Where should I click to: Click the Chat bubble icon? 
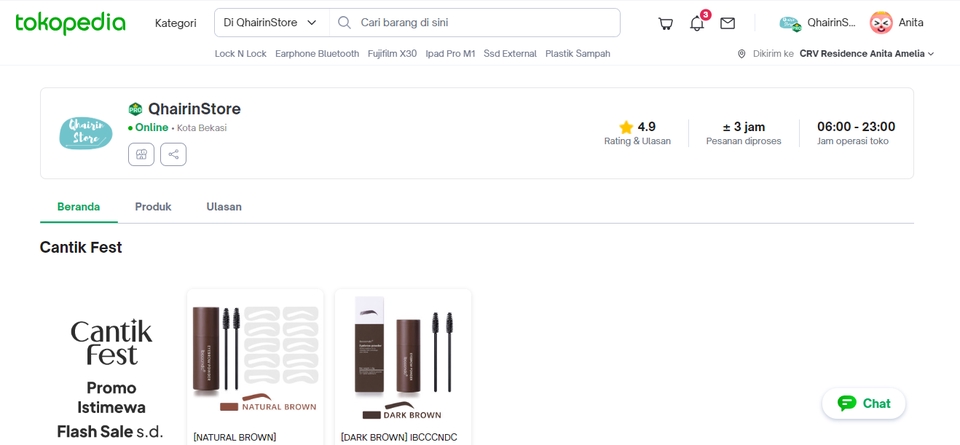(x=847, y=403)
